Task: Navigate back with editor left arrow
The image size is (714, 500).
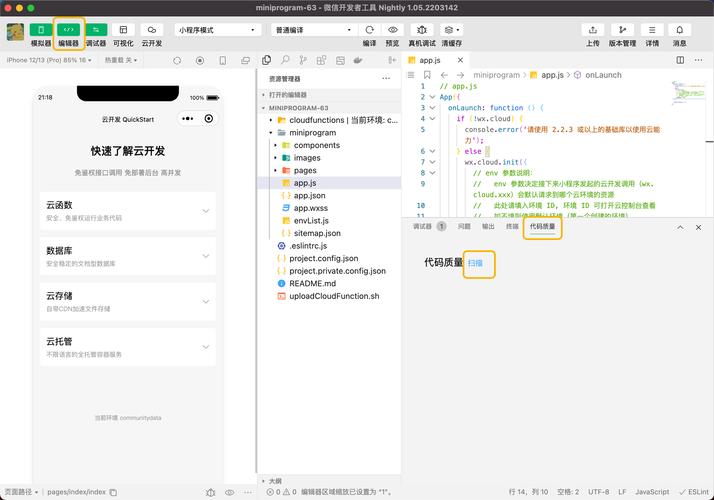Action: [444, 75]
